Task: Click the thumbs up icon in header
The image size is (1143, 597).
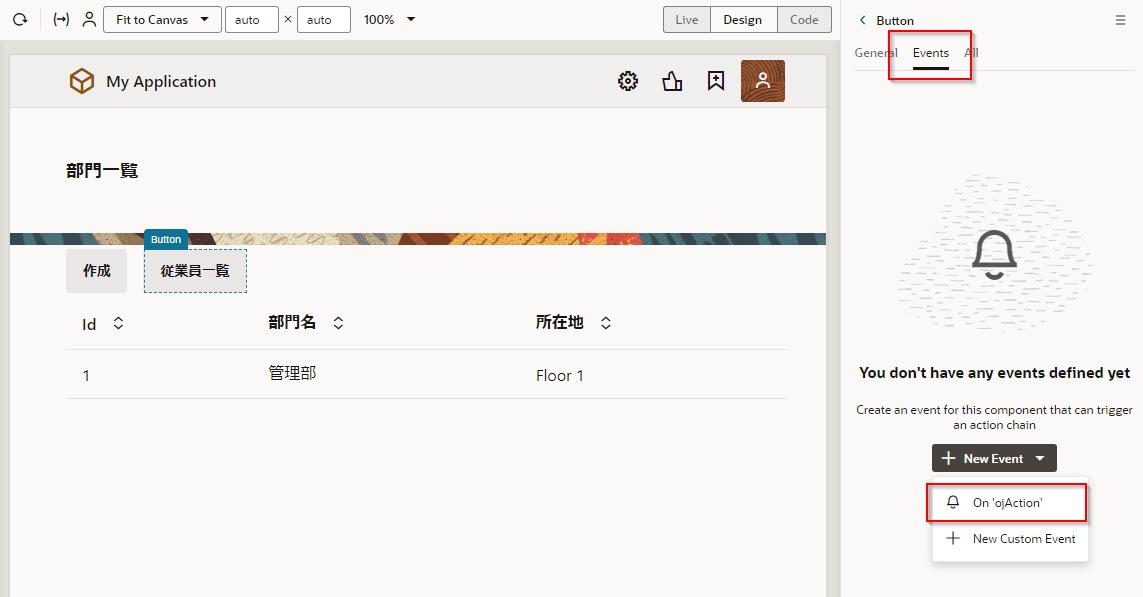Action: coord(672,82)
